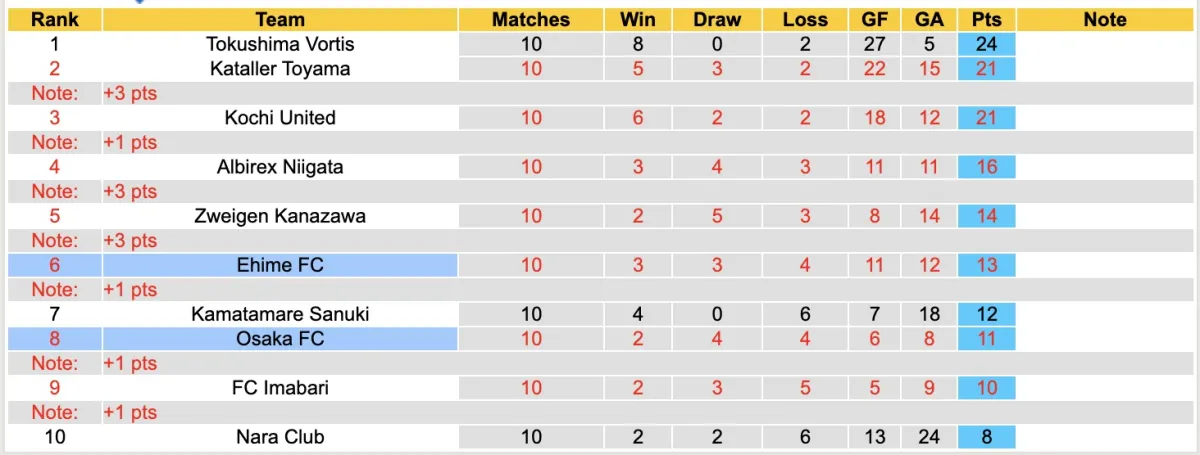Select the highlighted Ehime FC row
The width and height of the screenshot is (1200, 455).
click(280, 265)
